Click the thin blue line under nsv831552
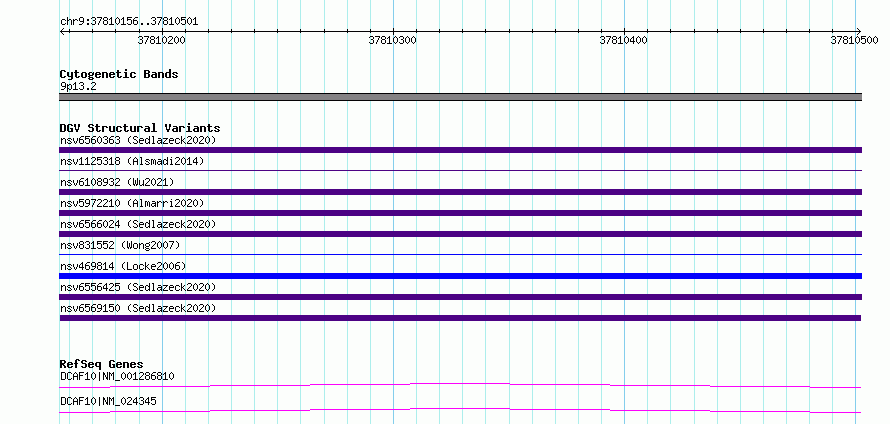This screenshot has width=890, height=424. point(460,254)
